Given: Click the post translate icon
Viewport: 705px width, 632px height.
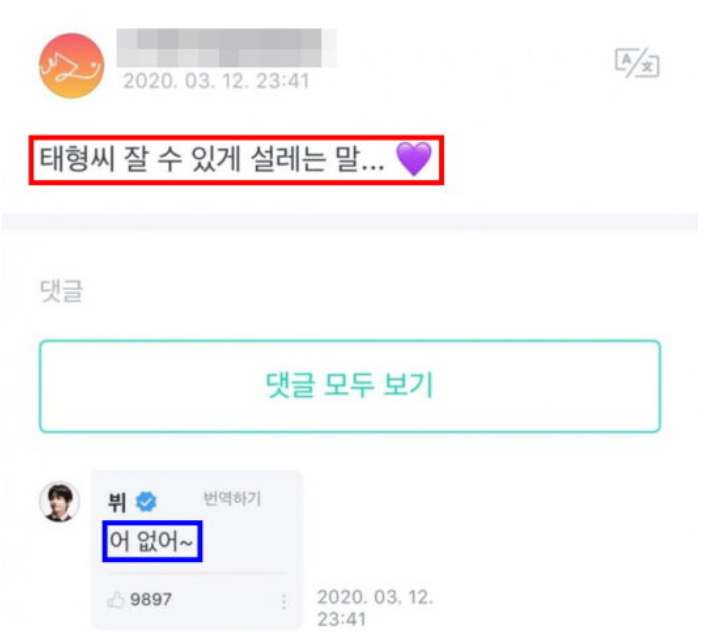Looking at the screenshot, I should [636, 64].
